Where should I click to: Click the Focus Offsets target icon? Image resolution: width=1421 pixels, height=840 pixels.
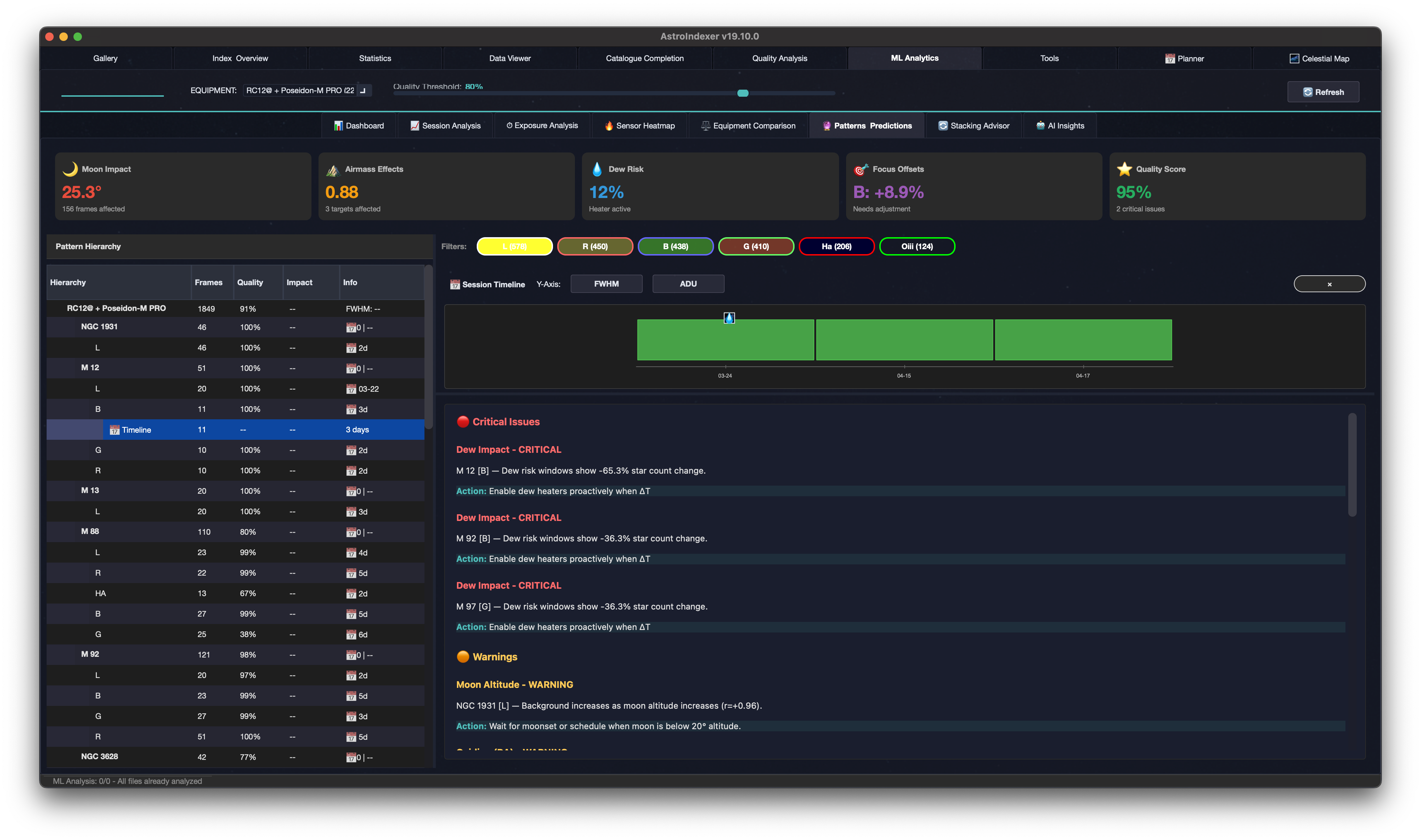861,169
